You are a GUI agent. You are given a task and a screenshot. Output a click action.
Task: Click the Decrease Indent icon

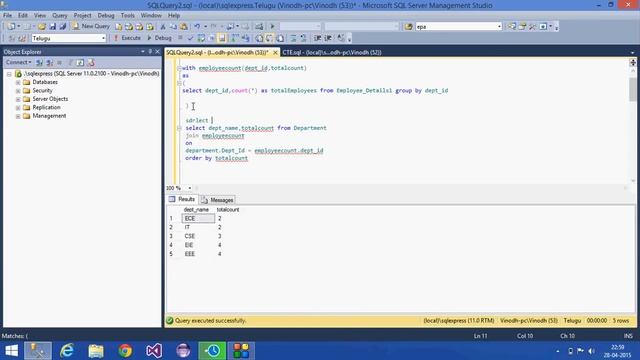tap(318, 38)
